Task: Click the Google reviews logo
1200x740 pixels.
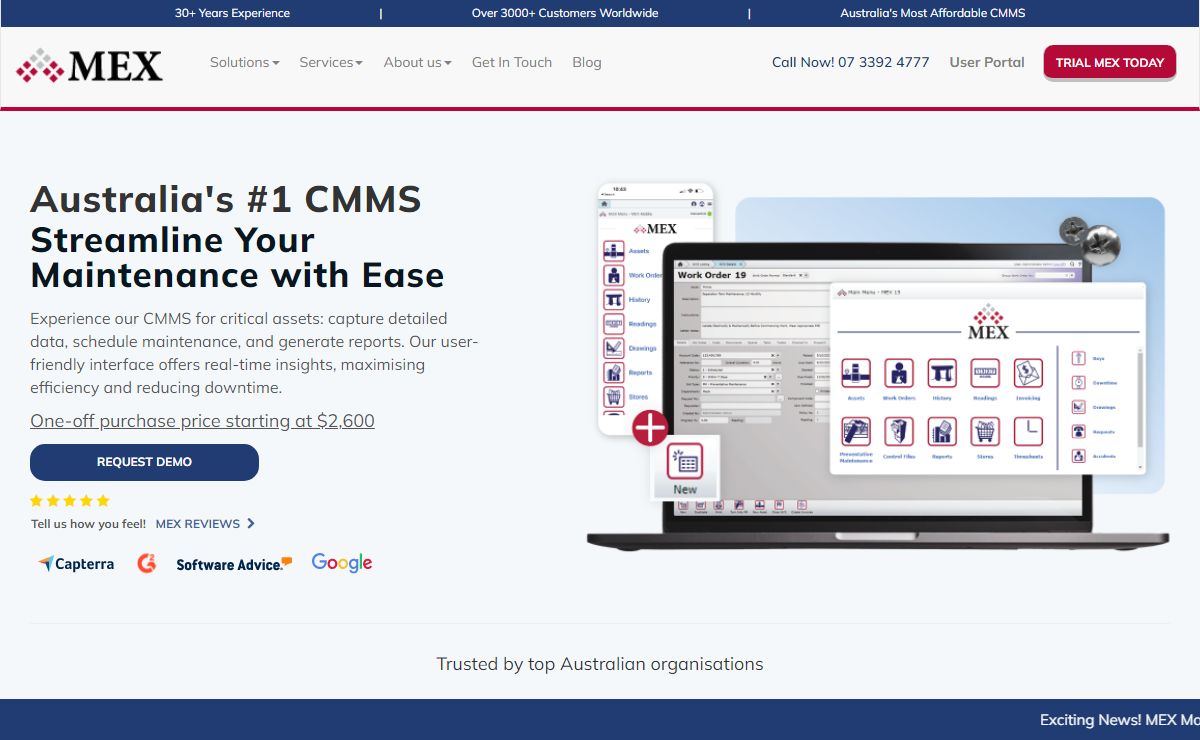Action: coord(341,563)
